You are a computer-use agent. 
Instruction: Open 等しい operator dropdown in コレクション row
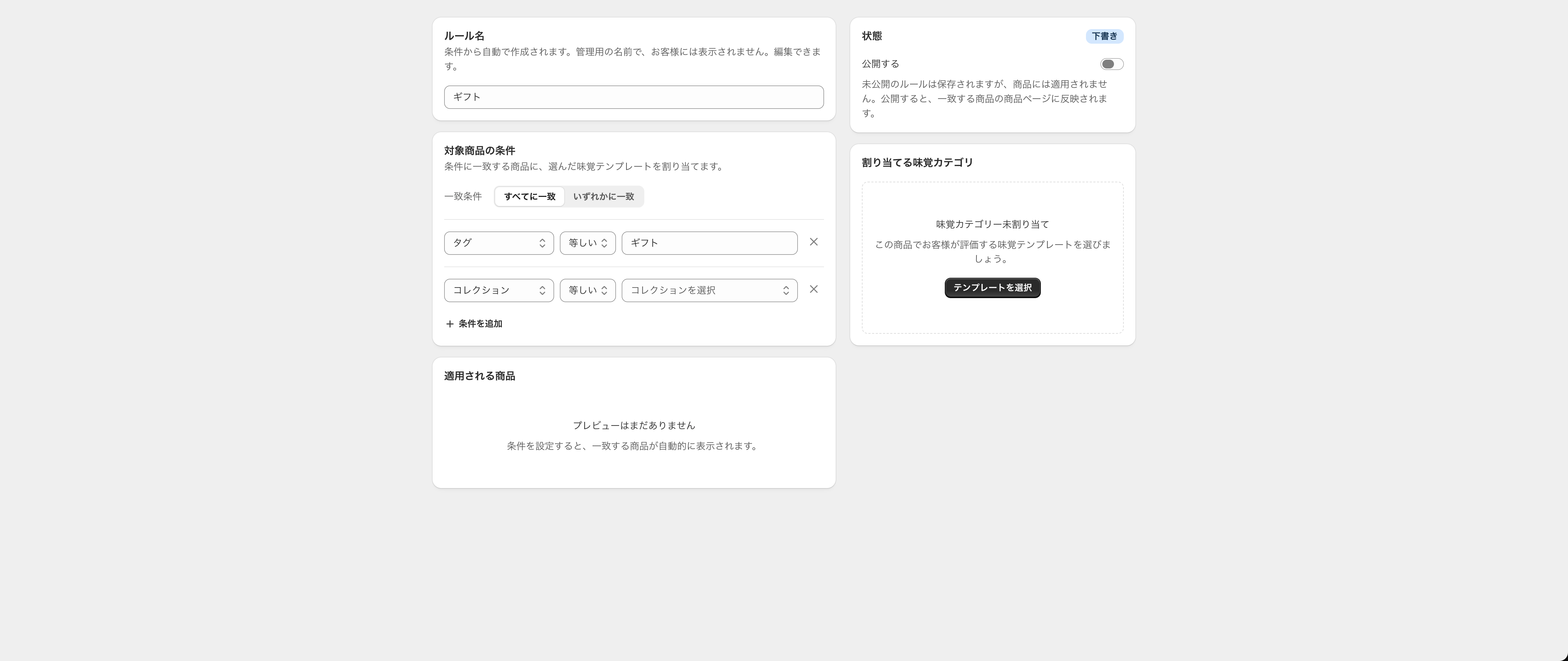(588, 290)
